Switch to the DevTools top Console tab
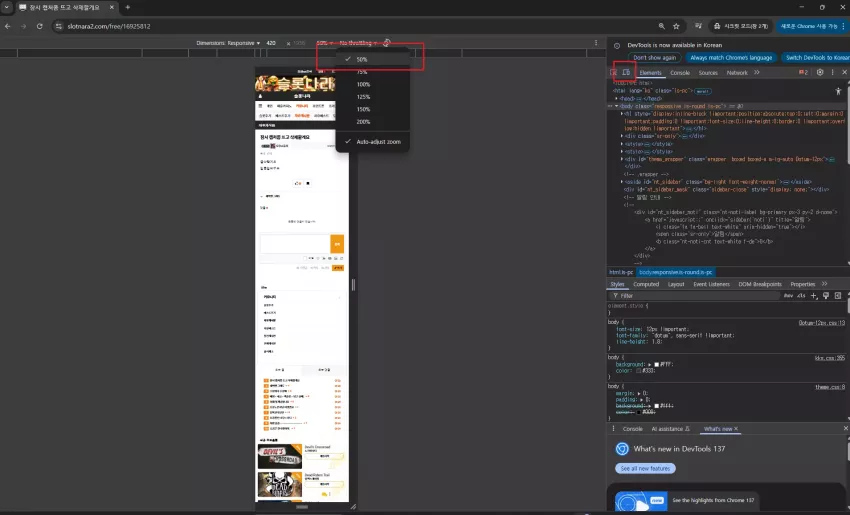This screenshot has height=515, width=850. (680, 73)
